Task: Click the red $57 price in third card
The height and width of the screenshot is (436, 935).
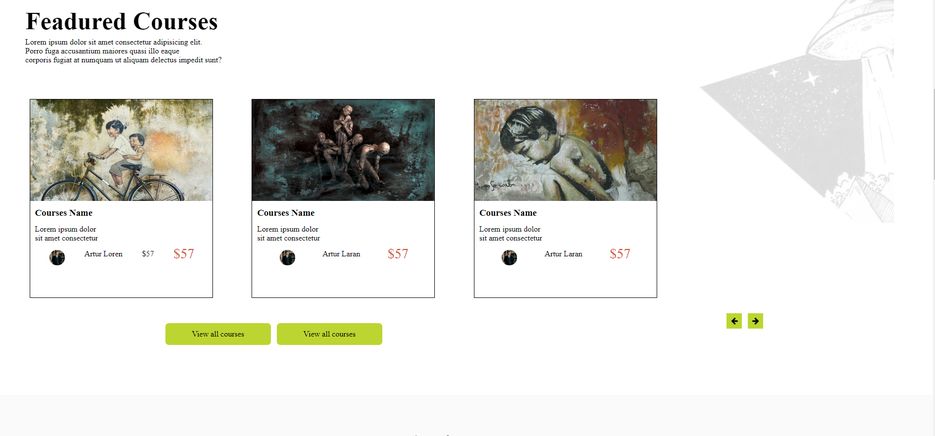Action: pyautogui.click(x=620, y=254)
